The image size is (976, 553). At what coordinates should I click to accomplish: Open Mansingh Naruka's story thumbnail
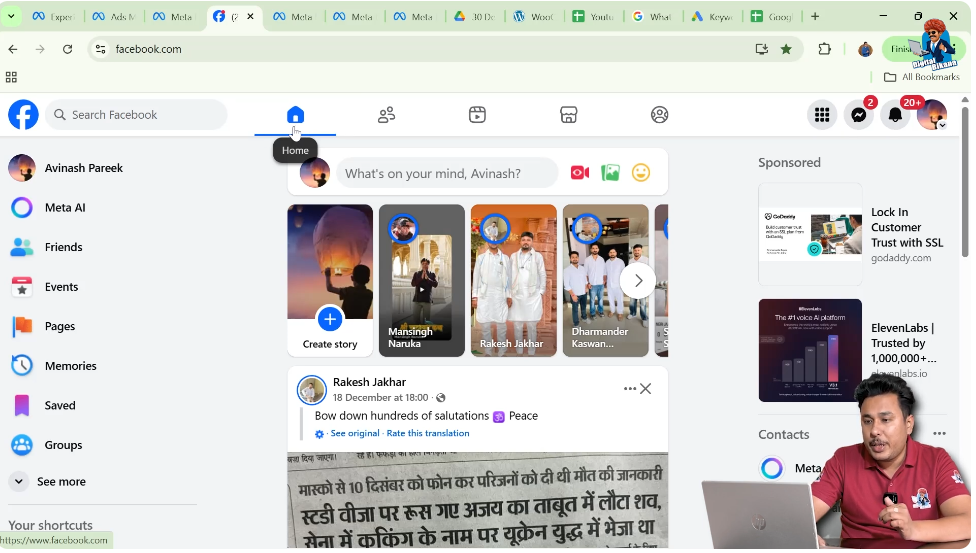[x=421, y=281]
